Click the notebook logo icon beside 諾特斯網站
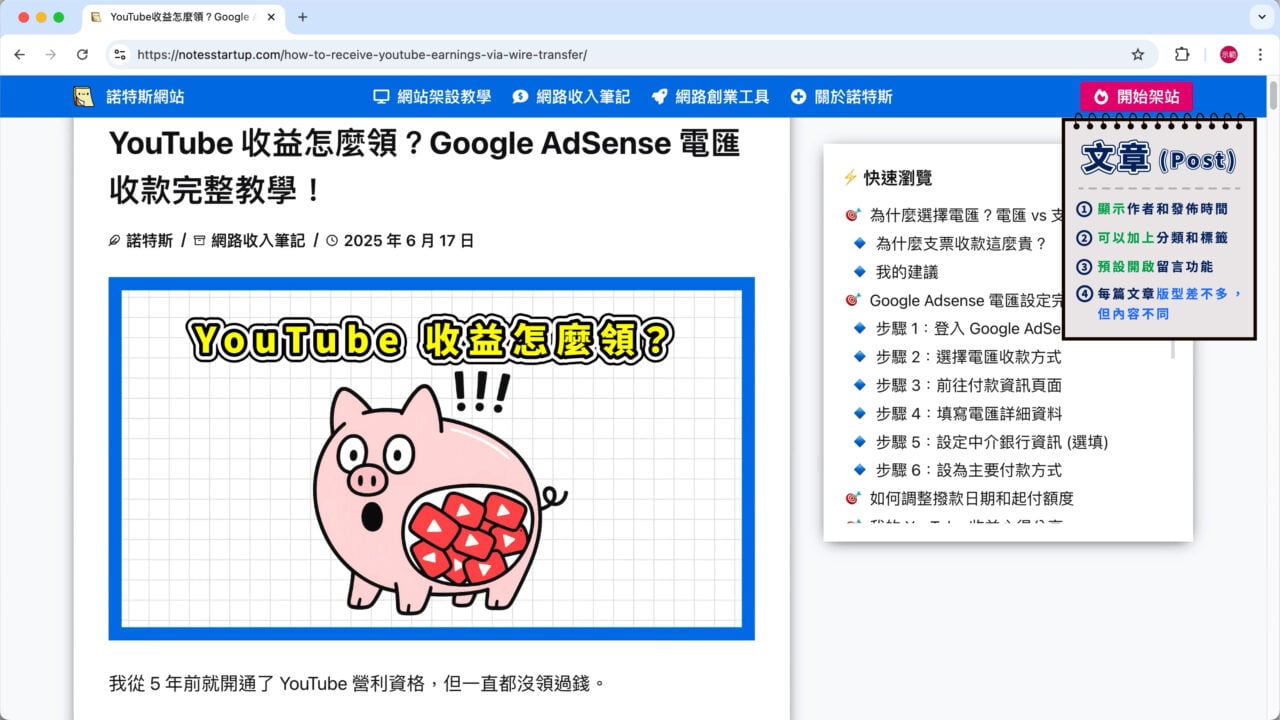 click(85, 96)
